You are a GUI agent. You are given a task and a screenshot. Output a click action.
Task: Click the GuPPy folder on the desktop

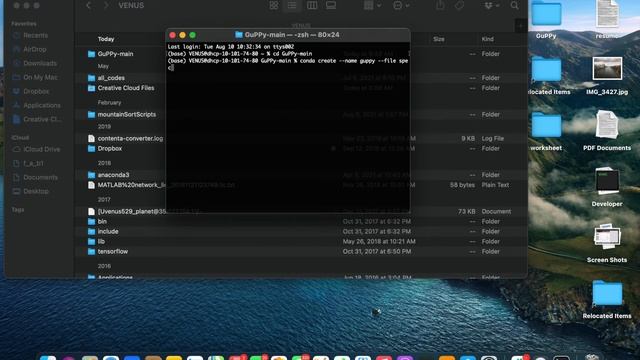tap(546, 20)
